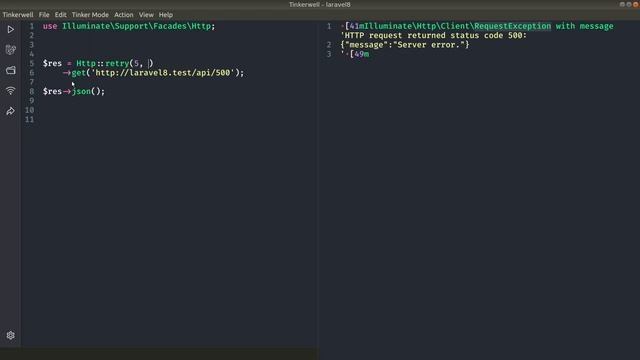Open the Edit menu
Image resolution: width=640 pixels, height=360 pixels.
(x=60, y=15)
